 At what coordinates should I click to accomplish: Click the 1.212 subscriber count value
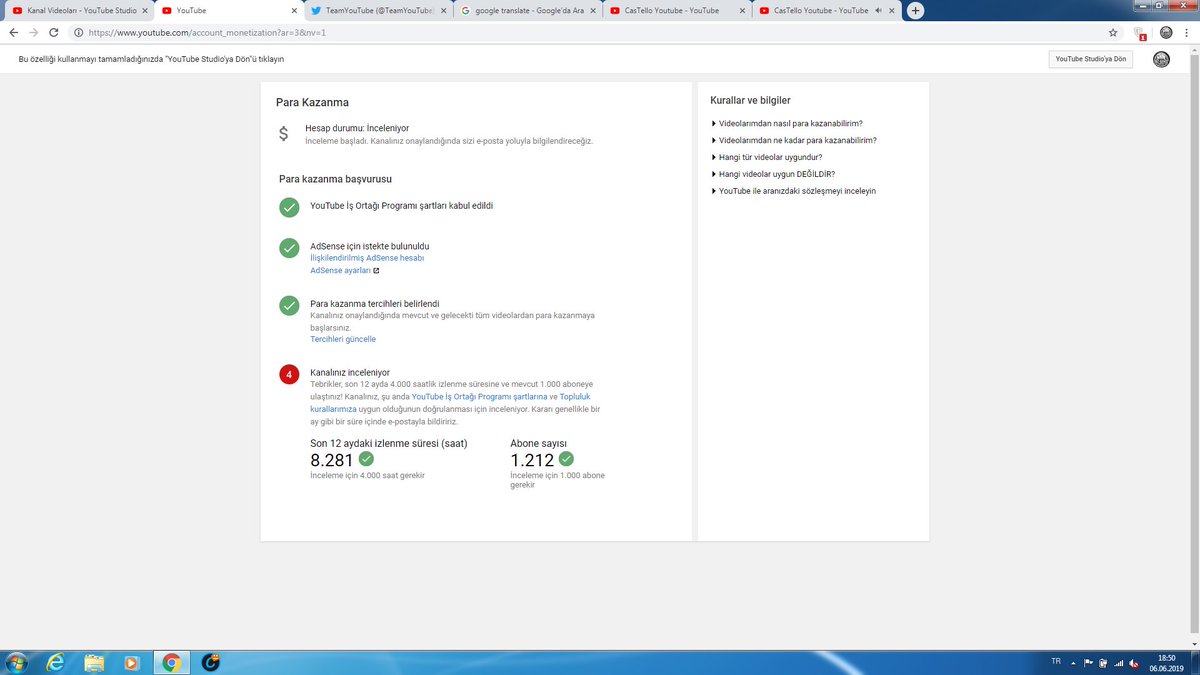pos(532,460)
